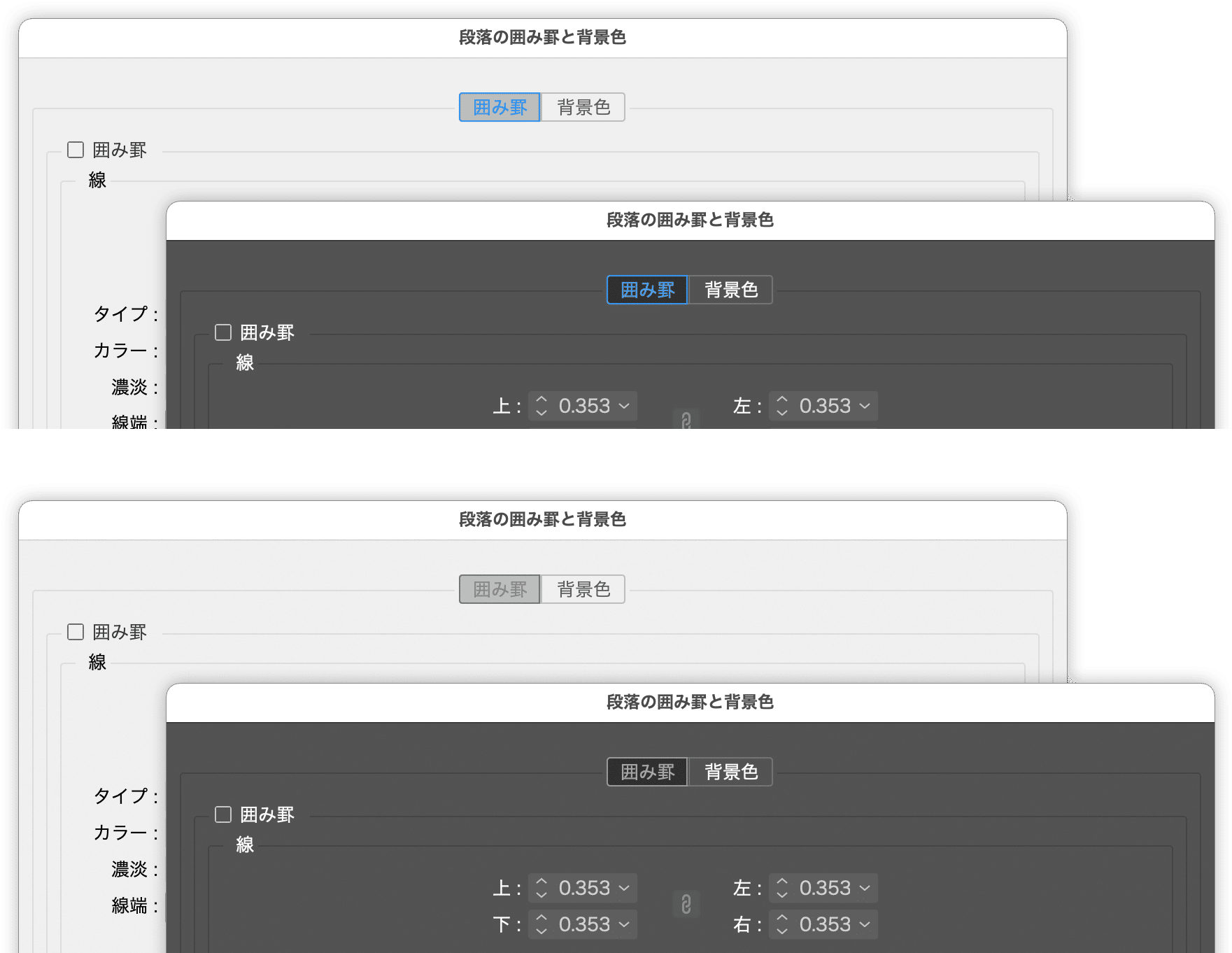Select the 囲み罫 tab in the top dark dialog
The image size is (1232, 953).
click(x=646, y=290)
